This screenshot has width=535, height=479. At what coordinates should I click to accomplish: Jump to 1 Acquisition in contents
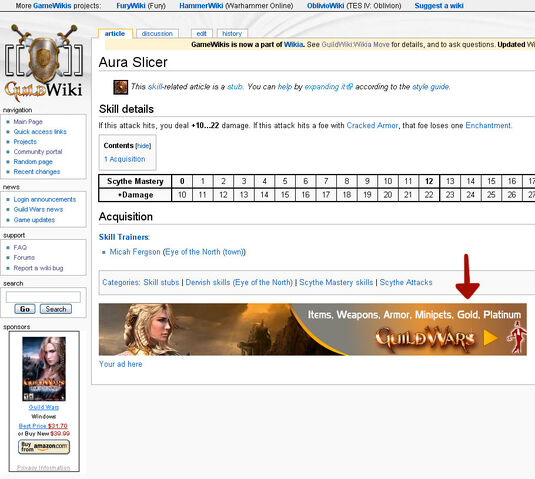(x=125, y=159)
